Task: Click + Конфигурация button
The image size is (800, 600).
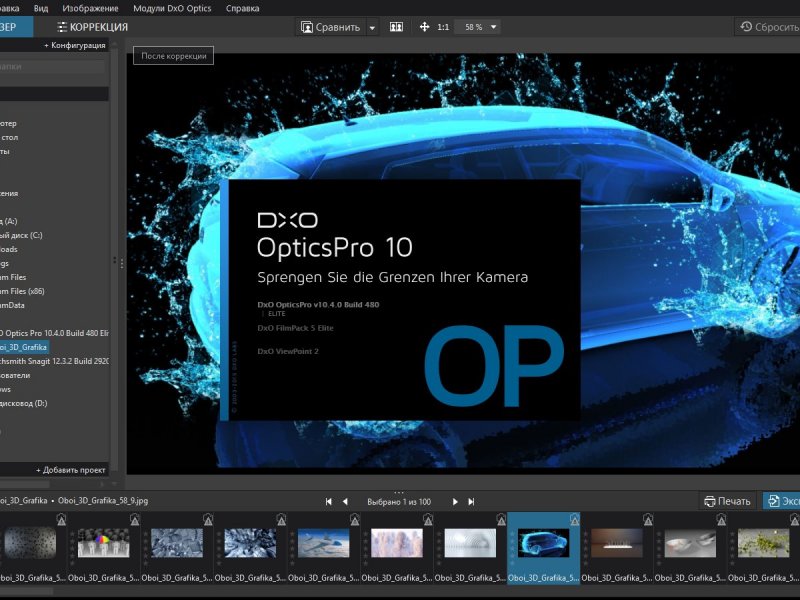Action: click(75, 45)
